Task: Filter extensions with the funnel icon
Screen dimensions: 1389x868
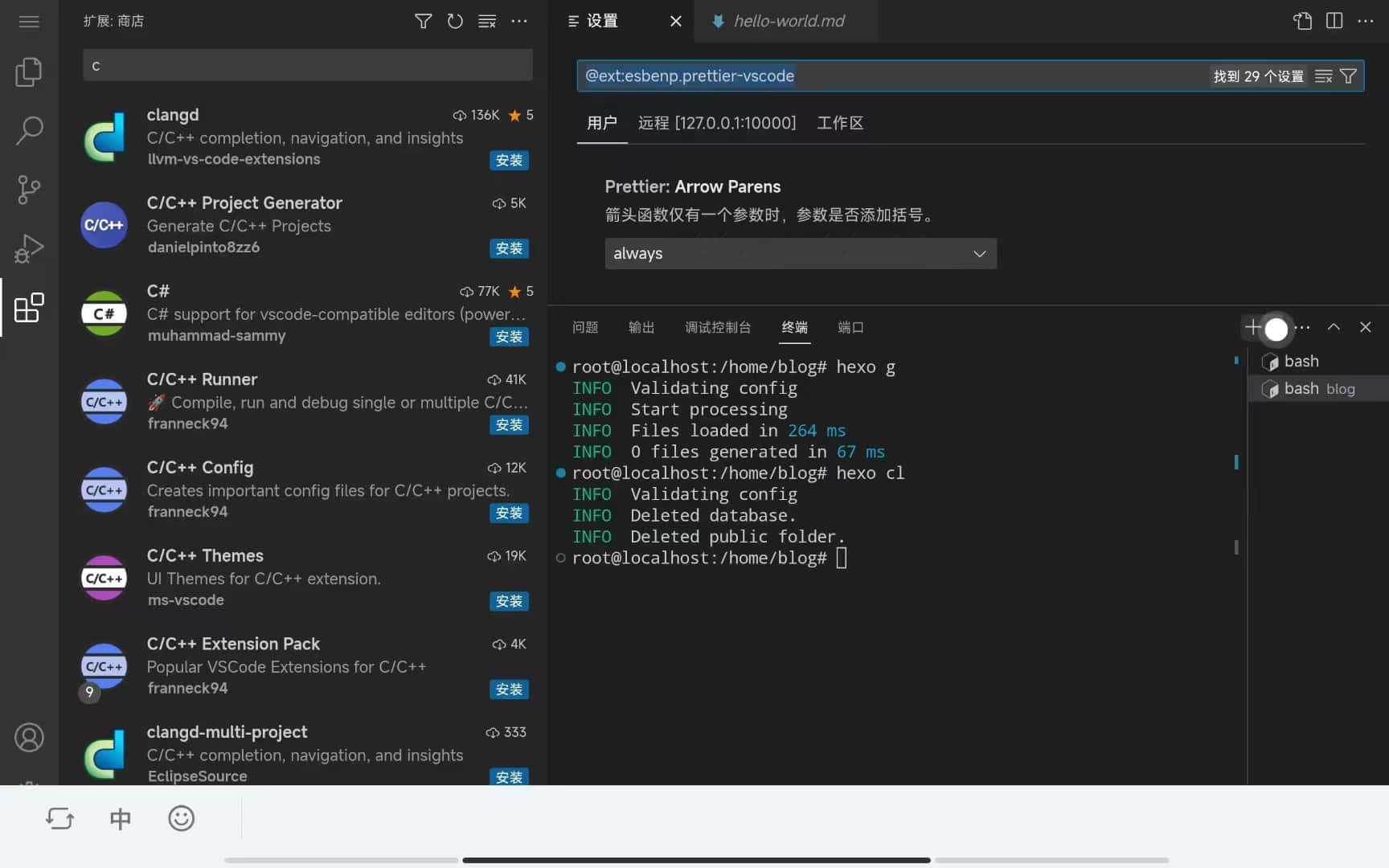Action: coord(423,21)
